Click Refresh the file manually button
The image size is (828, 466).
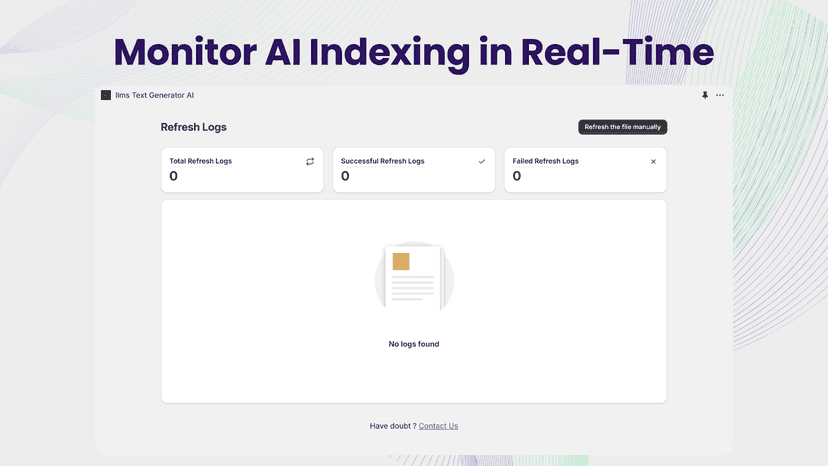(x=623, y=127)
